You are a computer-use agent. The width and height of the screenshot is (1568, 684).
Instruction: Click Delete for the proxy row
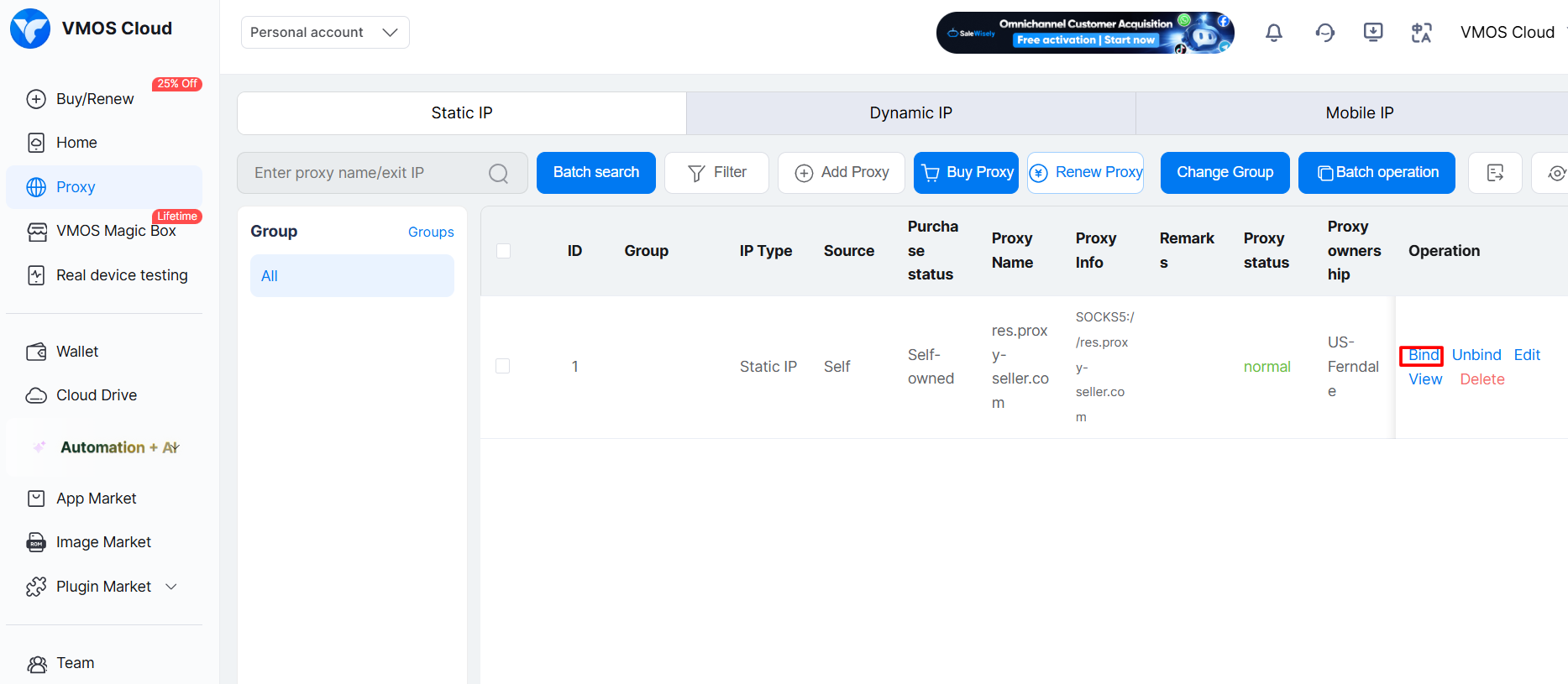pos(1482,379)
